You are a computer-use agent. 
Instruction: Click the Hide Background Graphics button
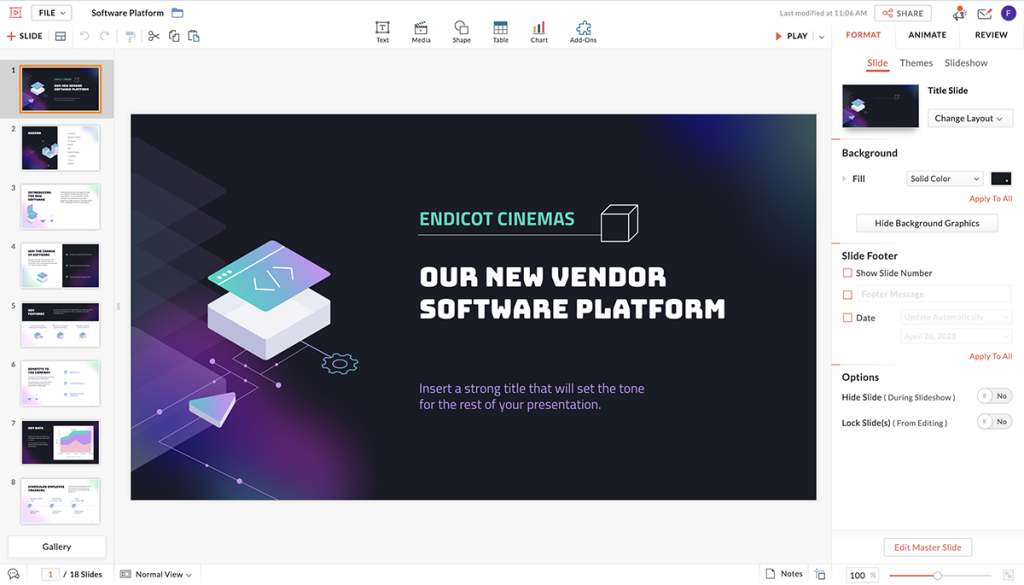coord(927,223)
